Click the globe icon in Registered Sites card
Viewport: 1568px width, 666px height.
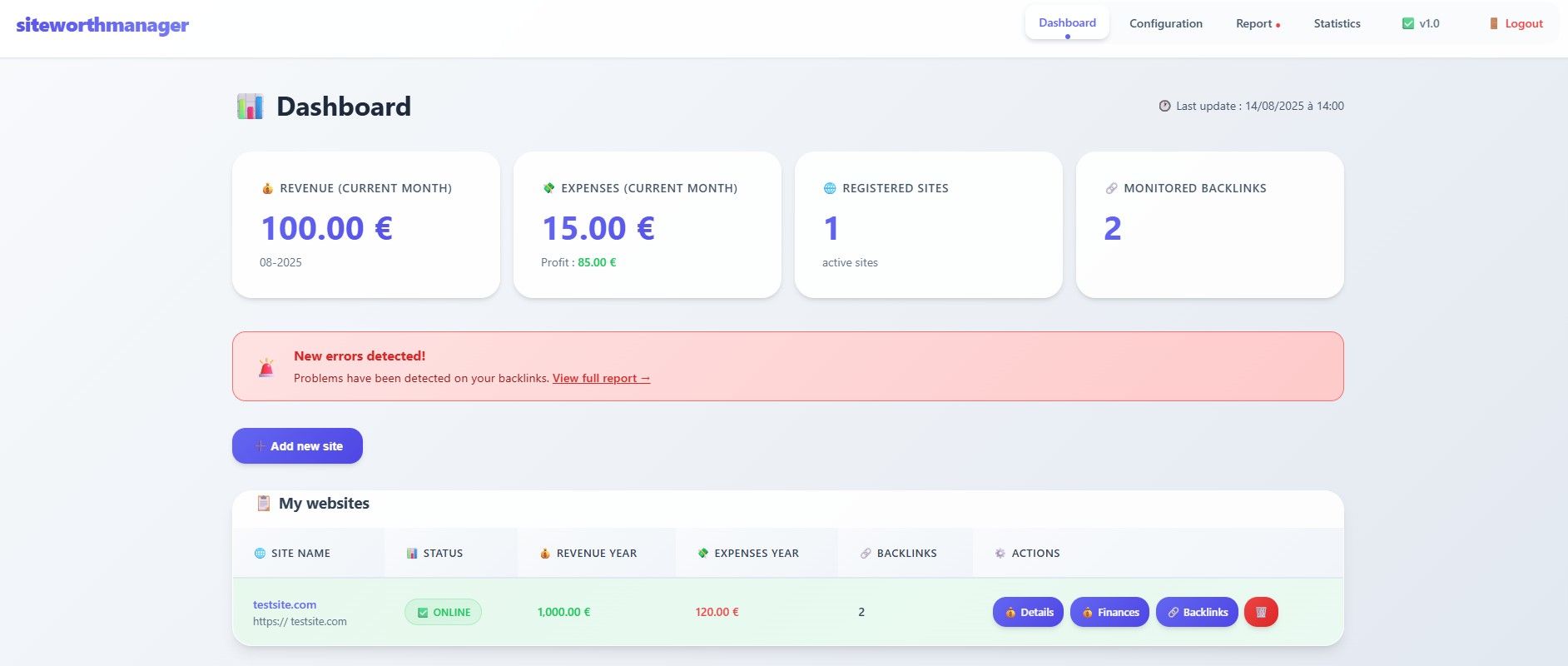coord(830,188)
